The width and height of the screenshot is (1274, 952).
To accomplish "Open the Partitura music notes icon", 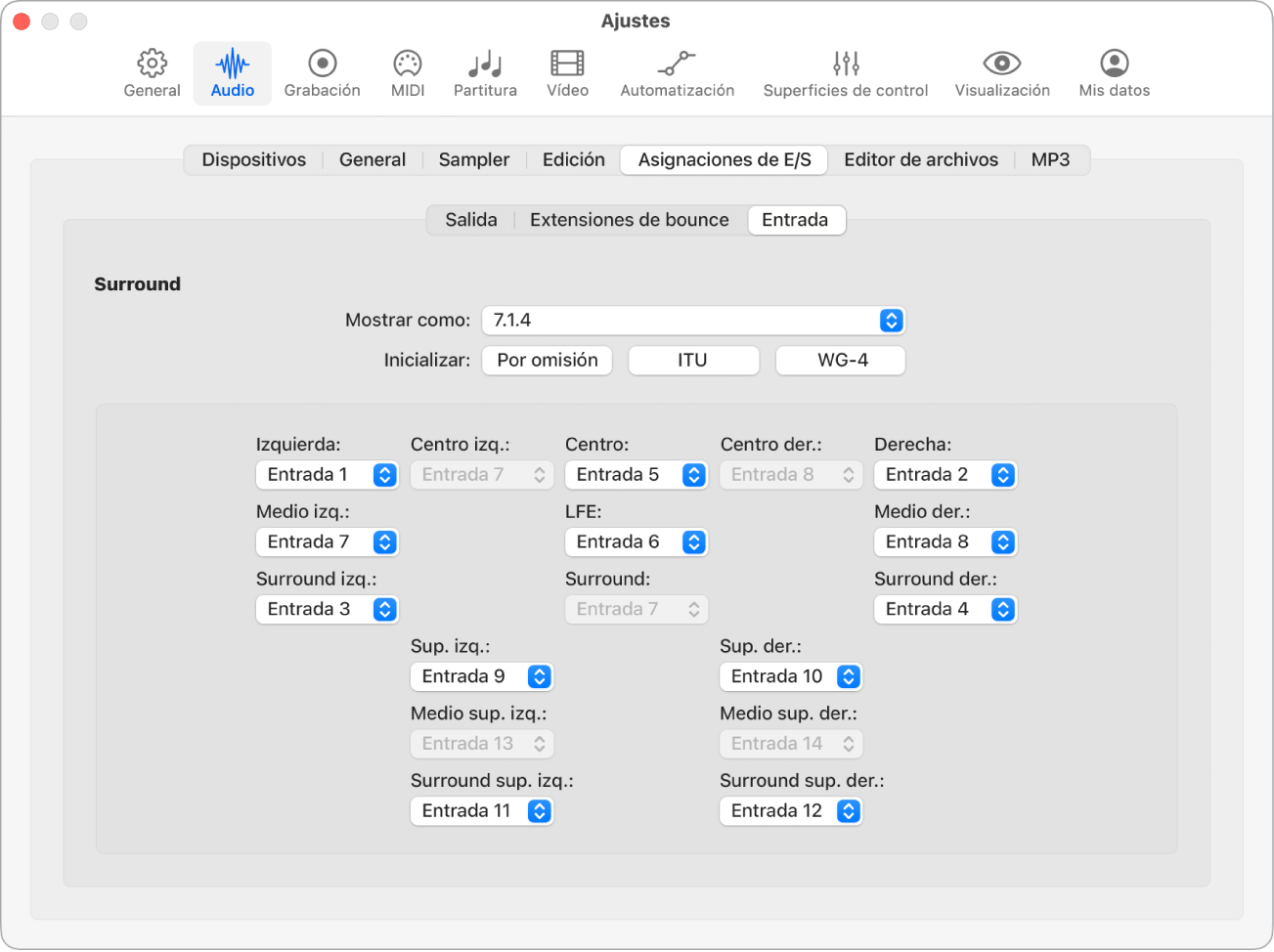I will [x=485, y=64].
